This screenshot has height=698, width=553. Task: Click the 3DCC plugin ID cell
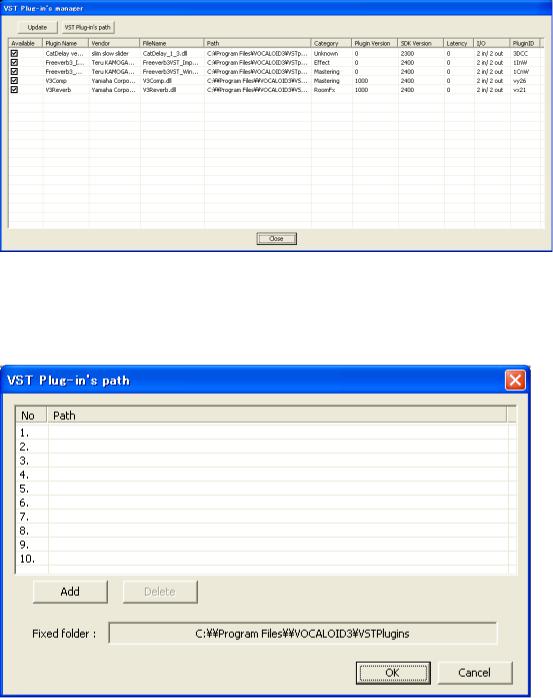(x=520, y=53)
